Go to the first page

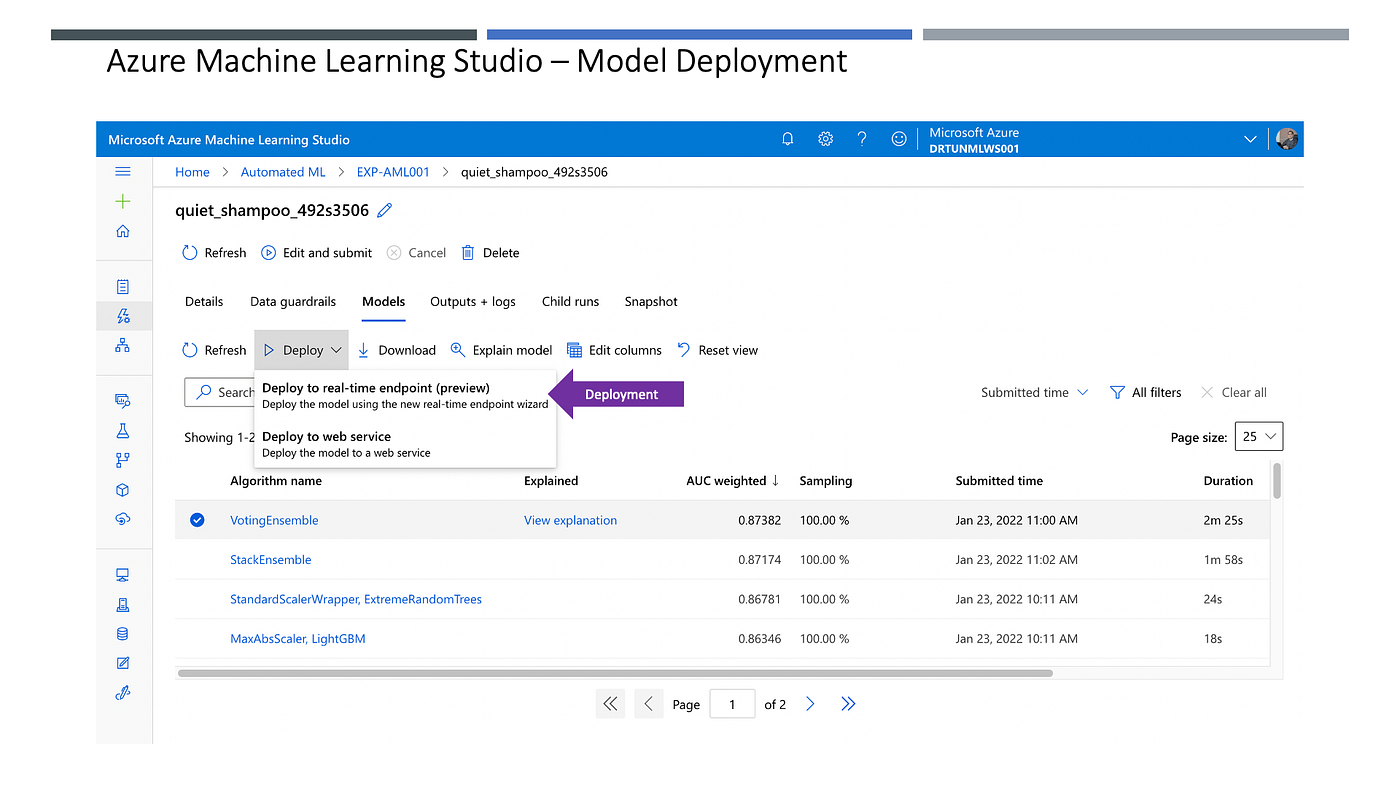610,704
